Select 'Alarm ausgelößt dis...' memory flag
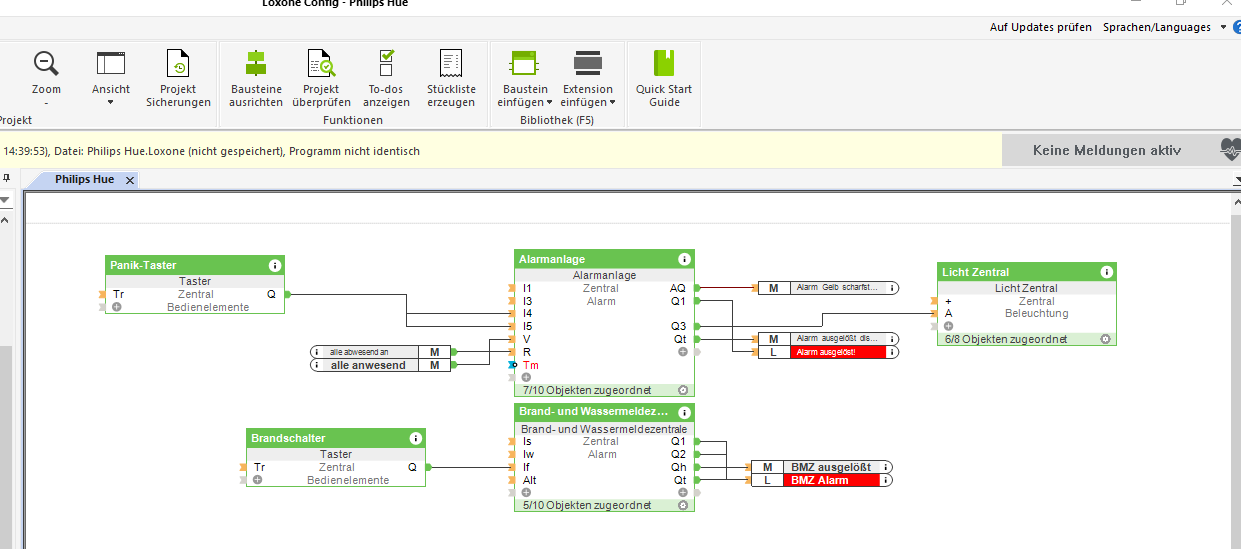The image size is (1241, 549). (828, 339)
